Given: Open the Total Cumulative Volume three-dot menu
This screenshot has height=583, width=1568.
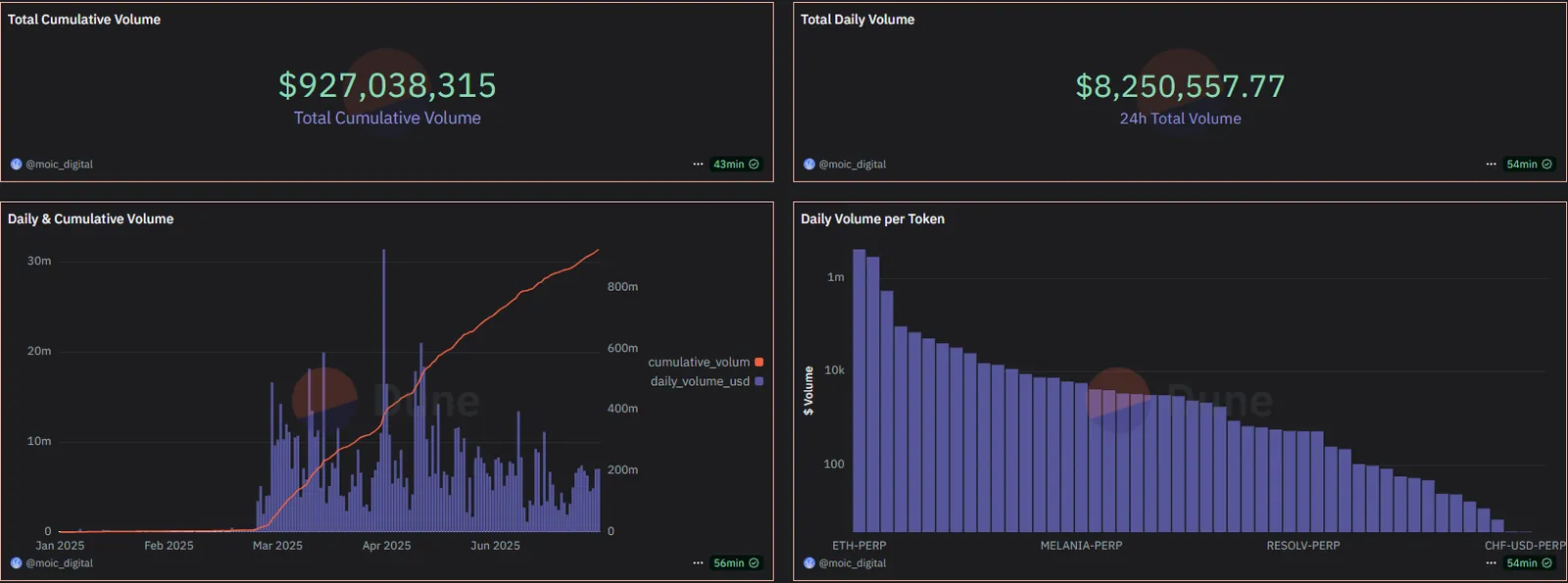Looking at the screenshot, I should (698, 165).
